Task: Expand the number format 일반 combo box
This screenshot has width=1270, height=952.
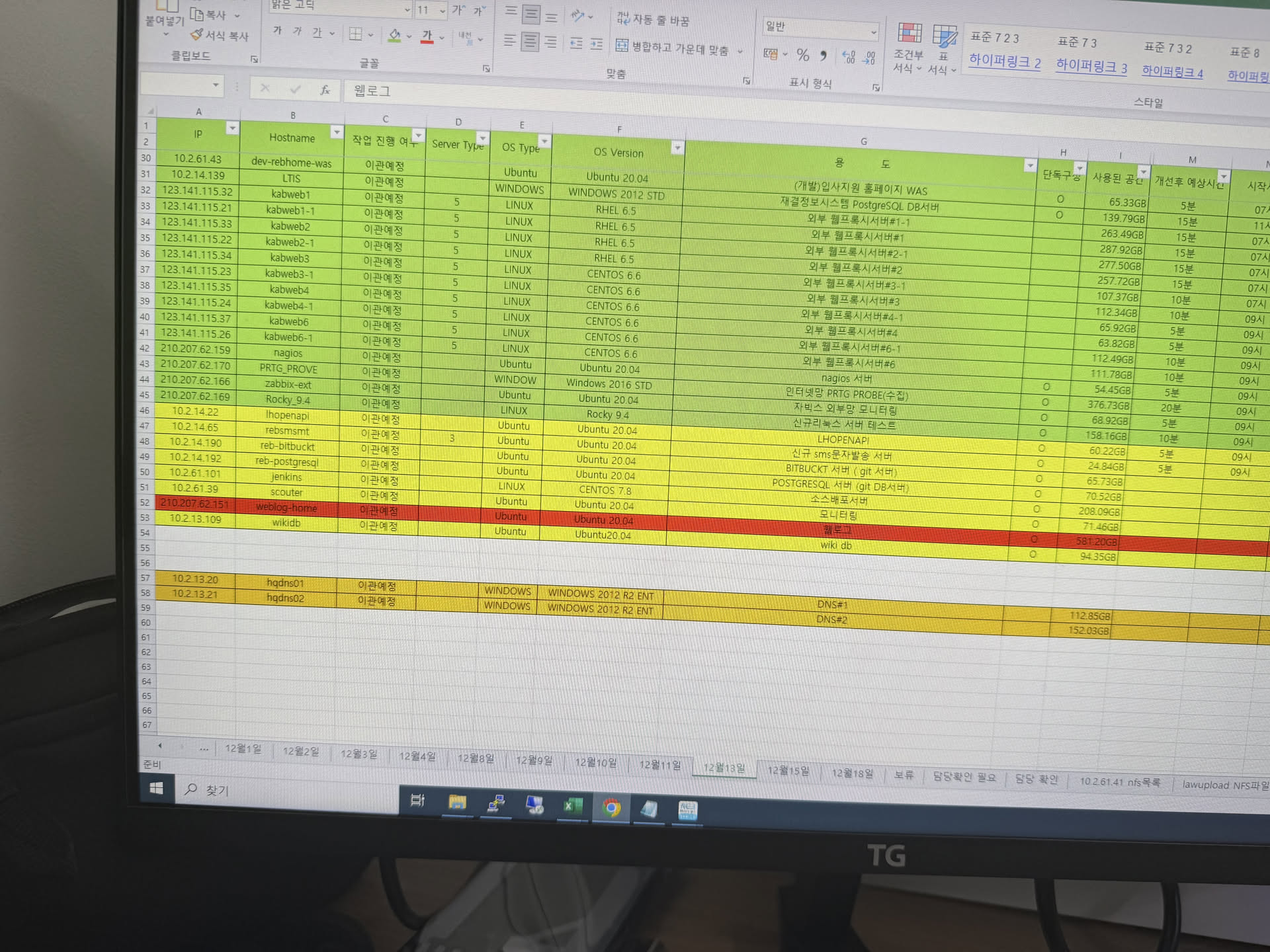Action: [873, 32]
